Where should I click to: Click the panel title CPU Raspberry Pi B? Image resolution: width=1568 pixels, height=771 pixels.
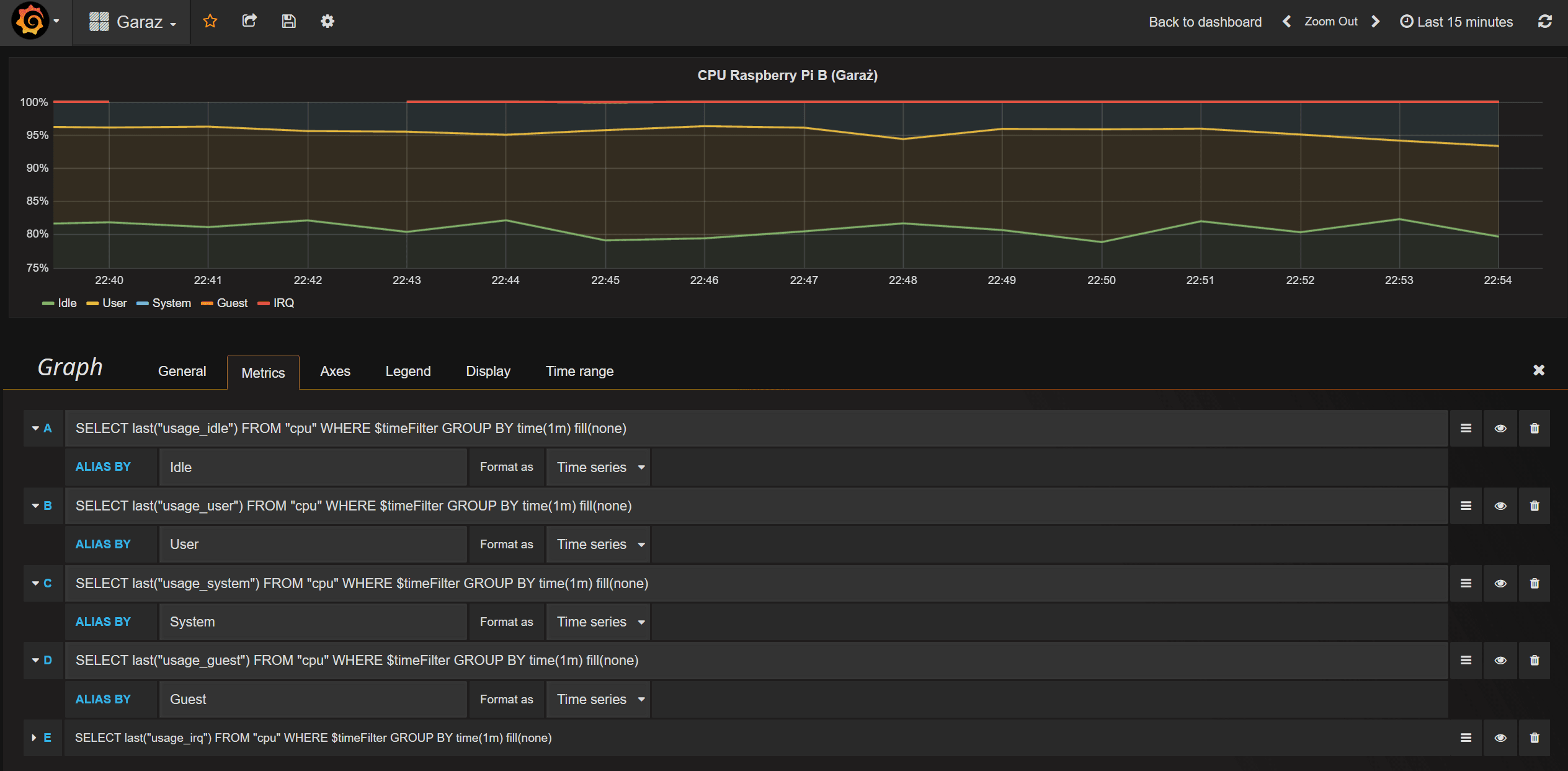(787, 75)
